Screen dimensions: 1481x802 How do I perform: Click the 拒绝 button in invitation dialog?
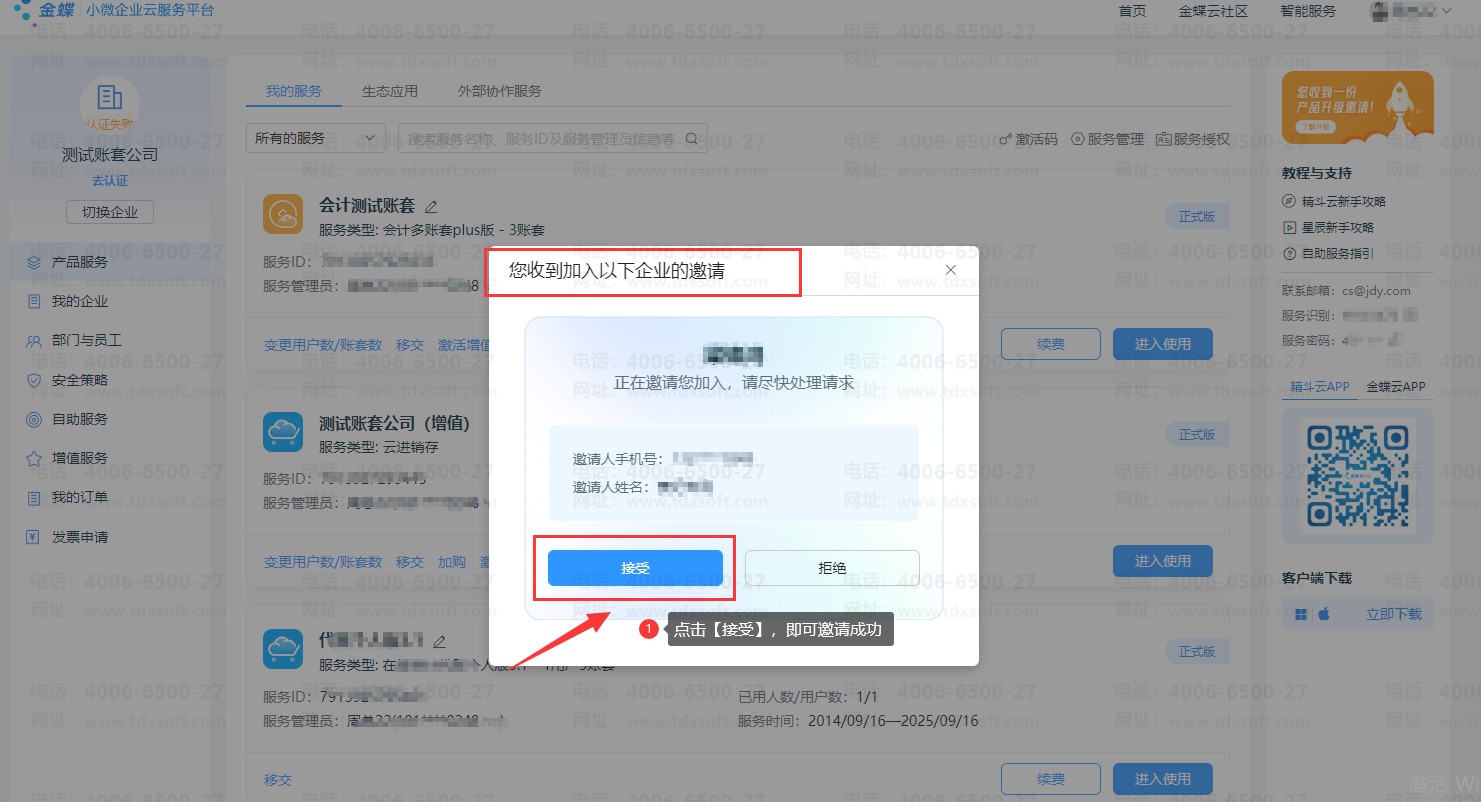(x=831, y=568)
